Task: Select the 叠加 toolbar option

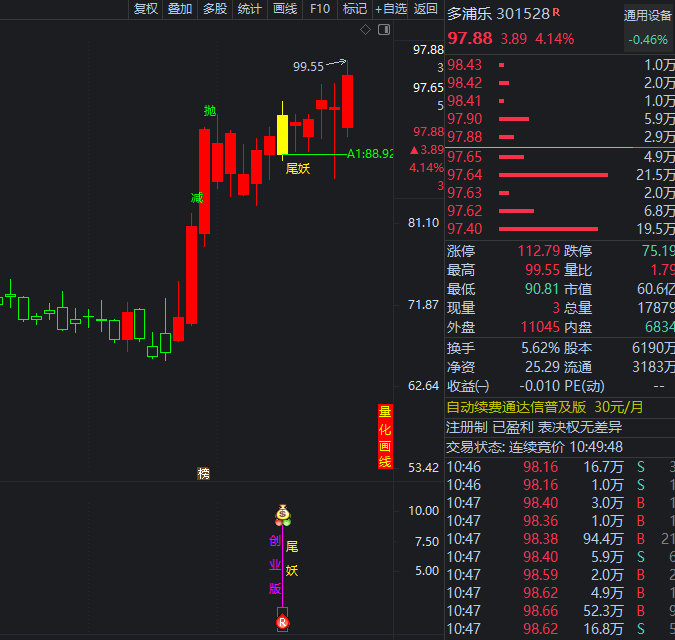Action: [x=180, y=9]
